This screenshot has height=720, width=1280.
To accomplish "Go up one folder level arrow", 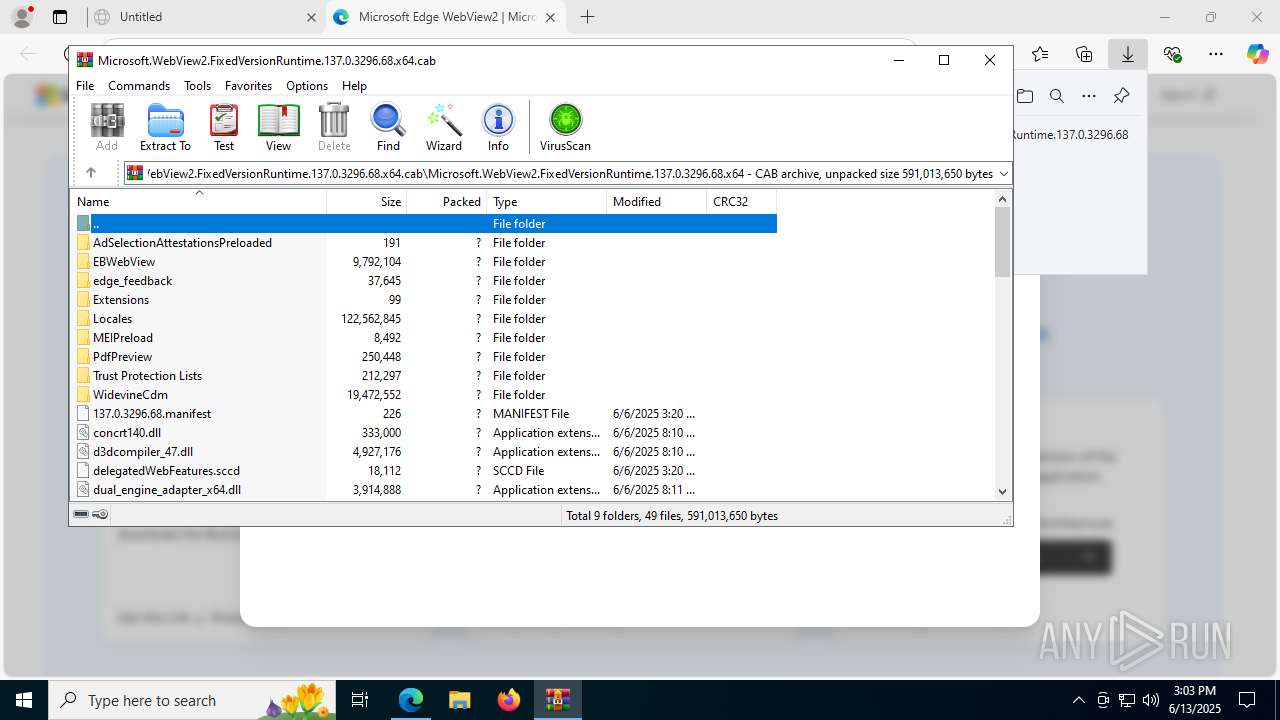I will [x=91, y=173].
